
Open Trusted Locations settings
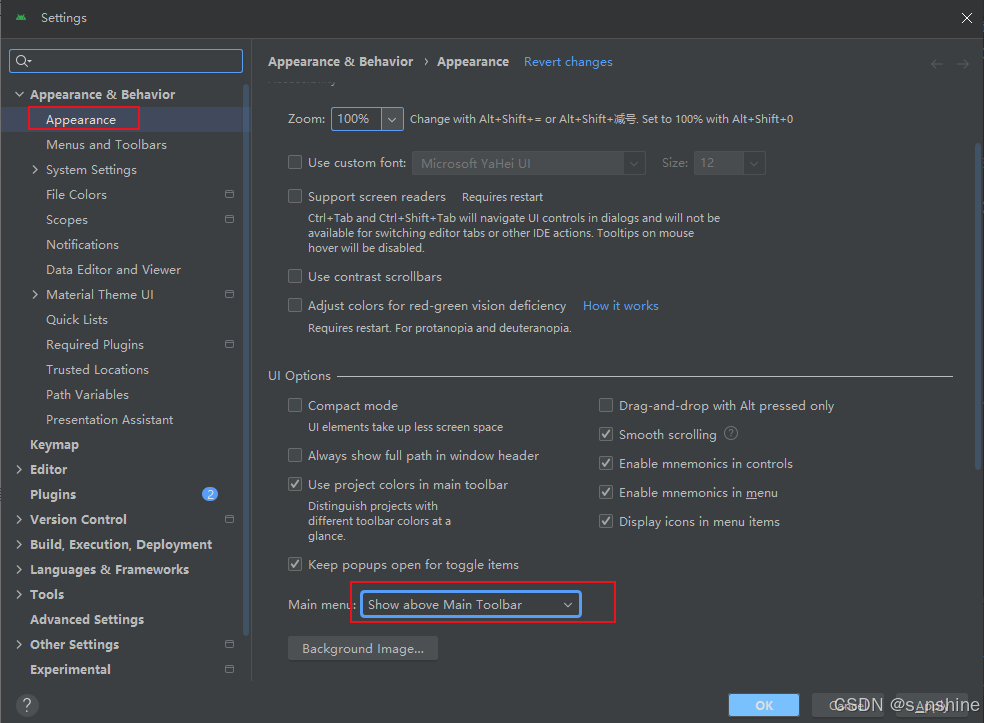click(x=97, y=370)
